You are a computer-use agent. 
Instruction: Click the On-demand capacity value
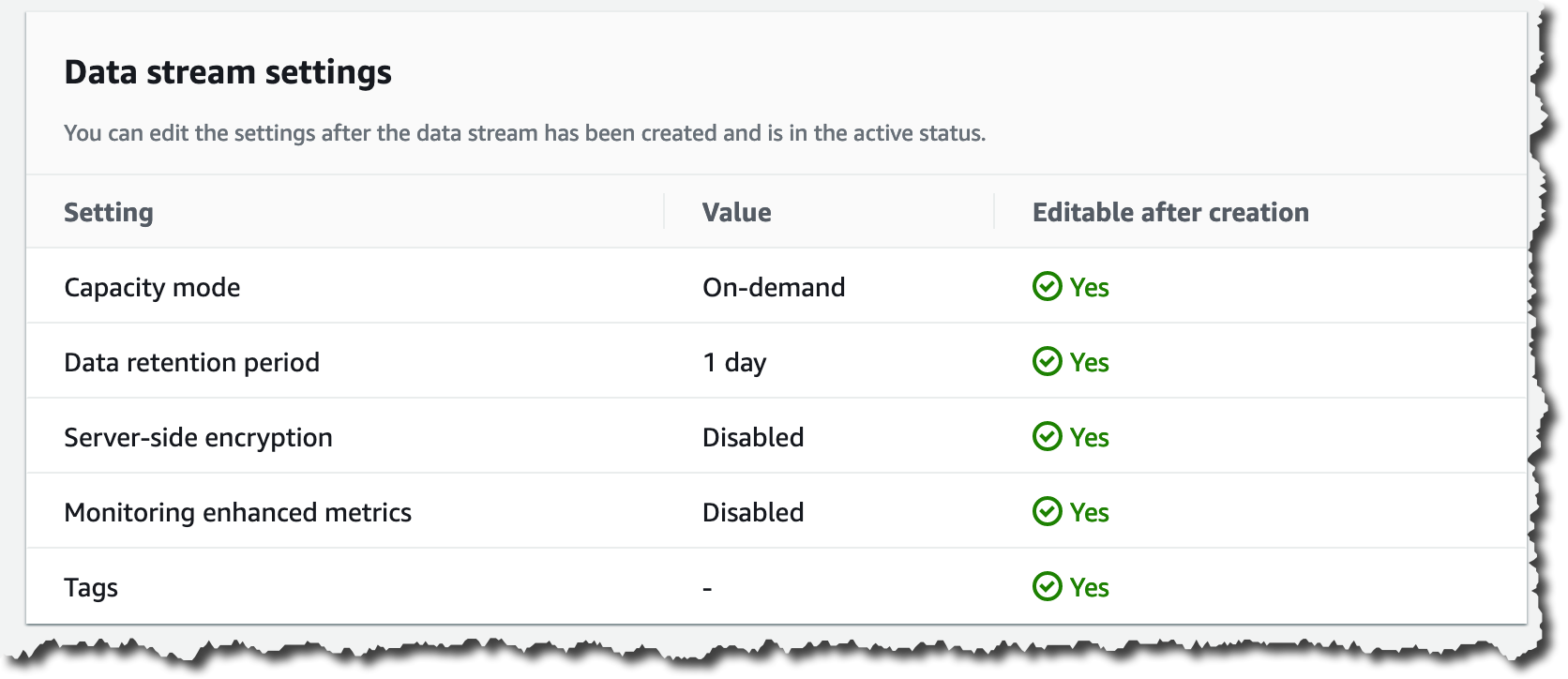774,288
